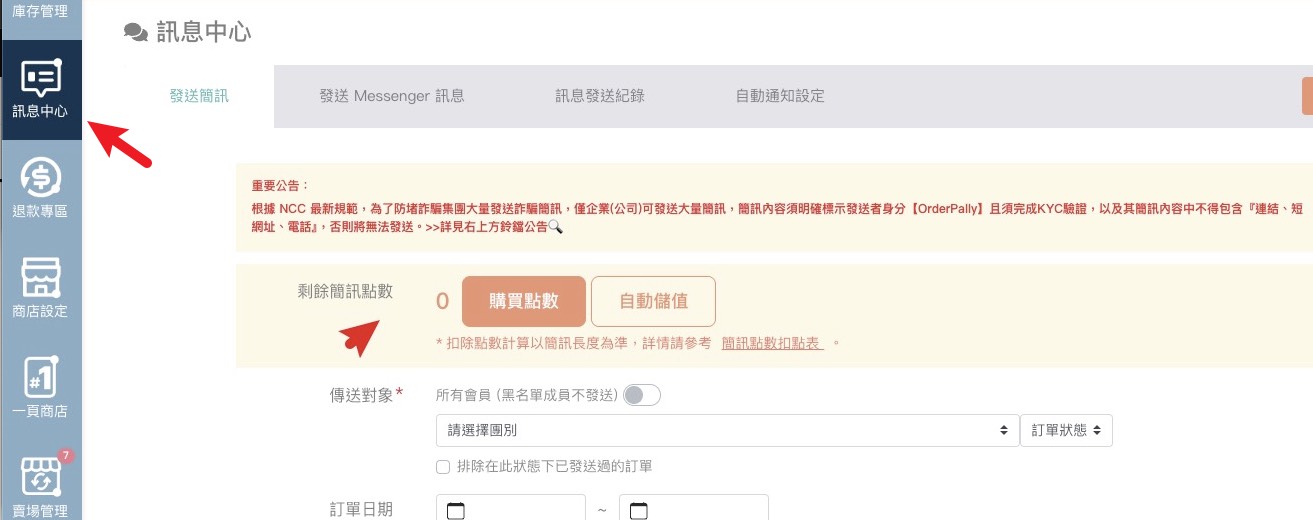Switch to 發送 Messenger 訊息 tab
Image resolution: width=1313 pixels, height=520 pixels.
point(392,96)
